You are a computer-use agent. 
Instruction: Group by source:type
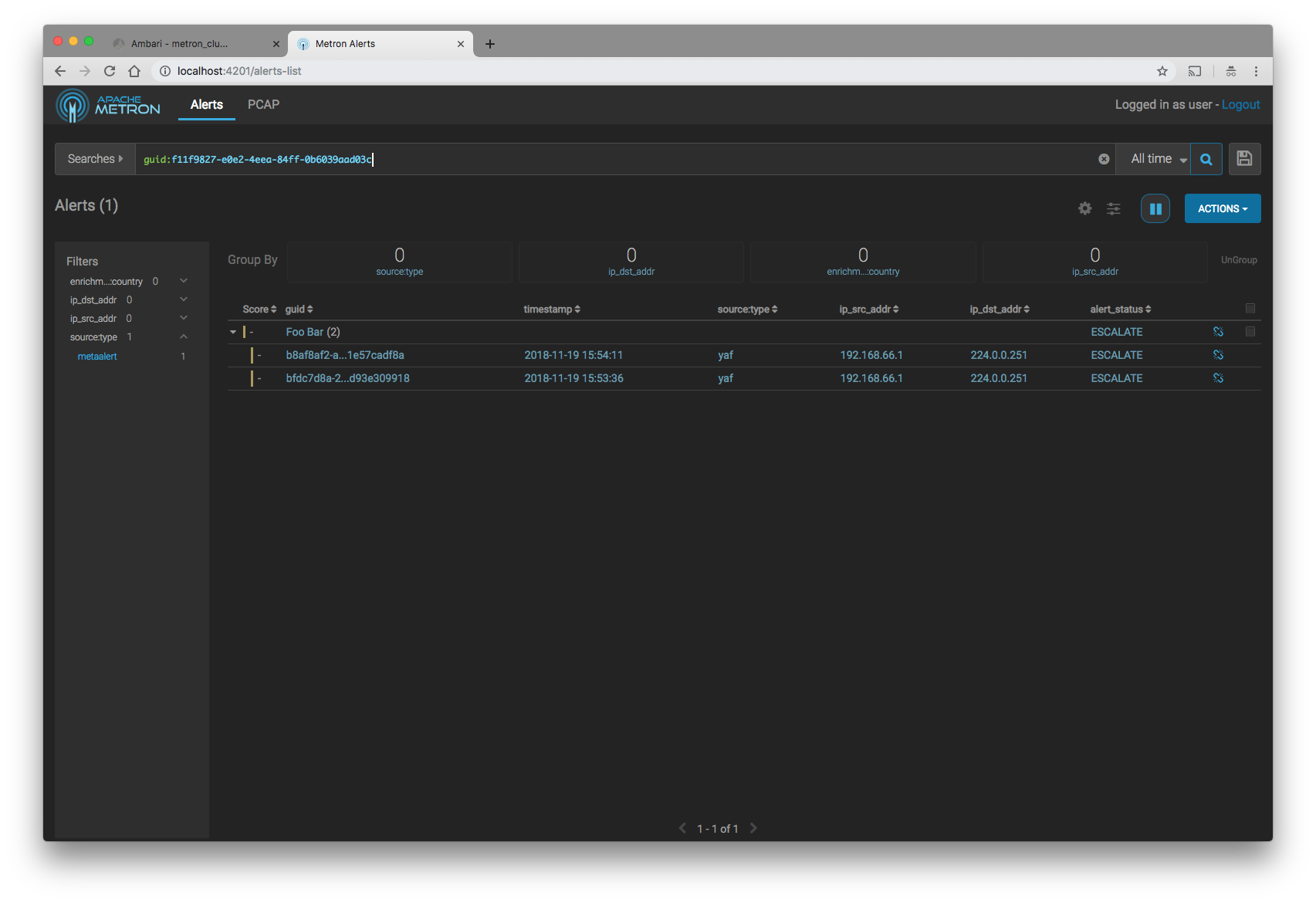(x=400, y=262)
